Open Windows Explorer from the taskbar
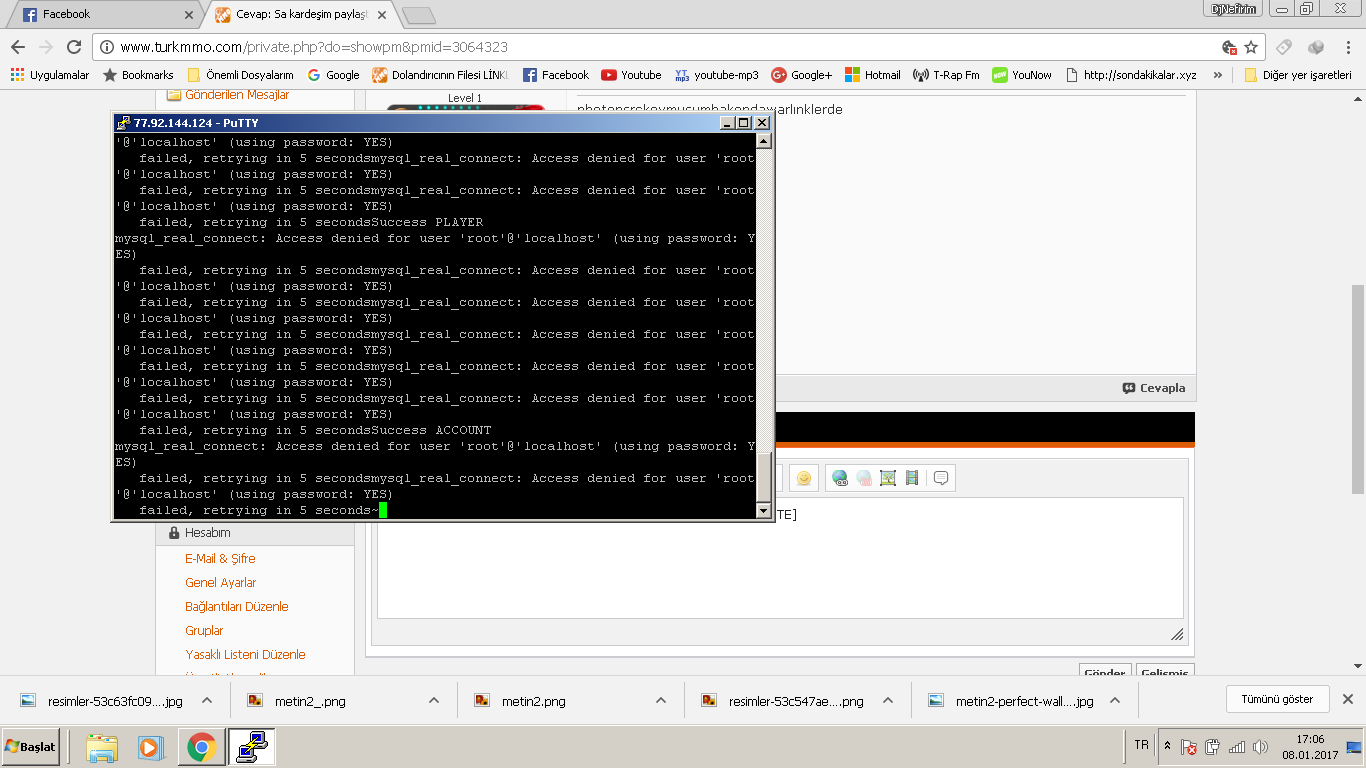 click(102, 747)
